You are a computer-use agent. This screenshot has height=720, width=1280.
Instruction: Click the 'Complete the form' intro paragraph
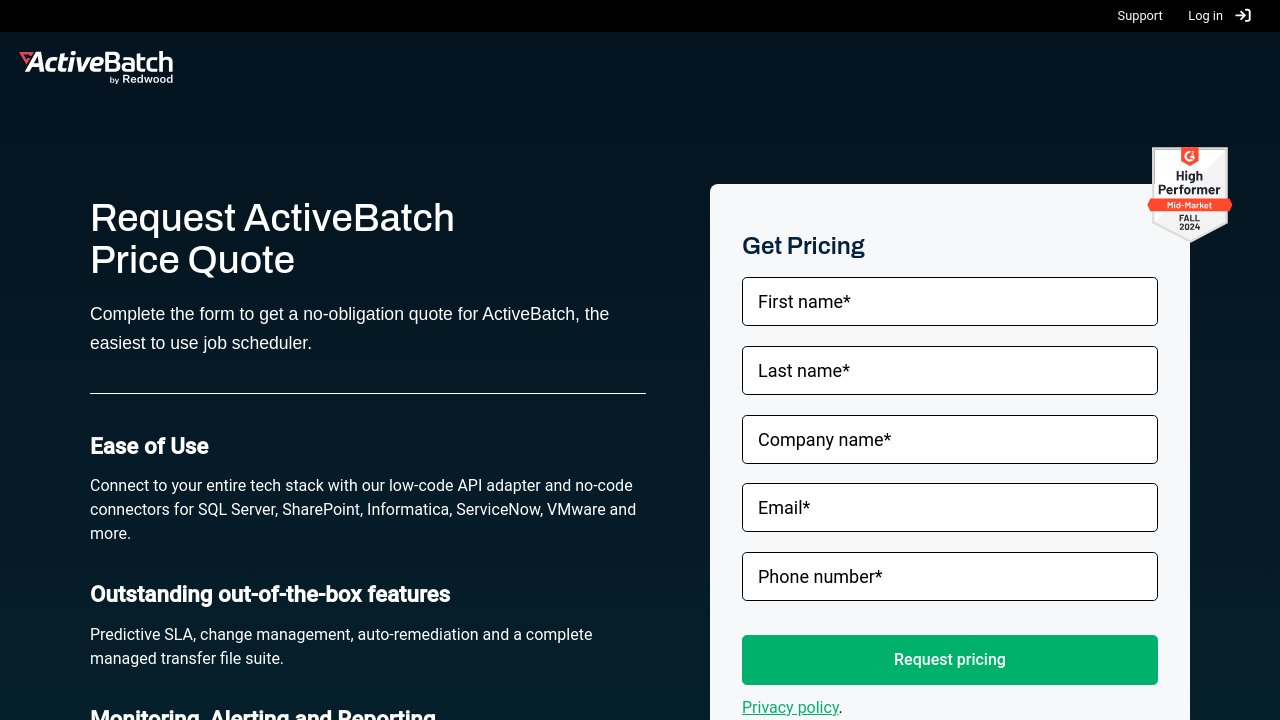coord(349,328)
